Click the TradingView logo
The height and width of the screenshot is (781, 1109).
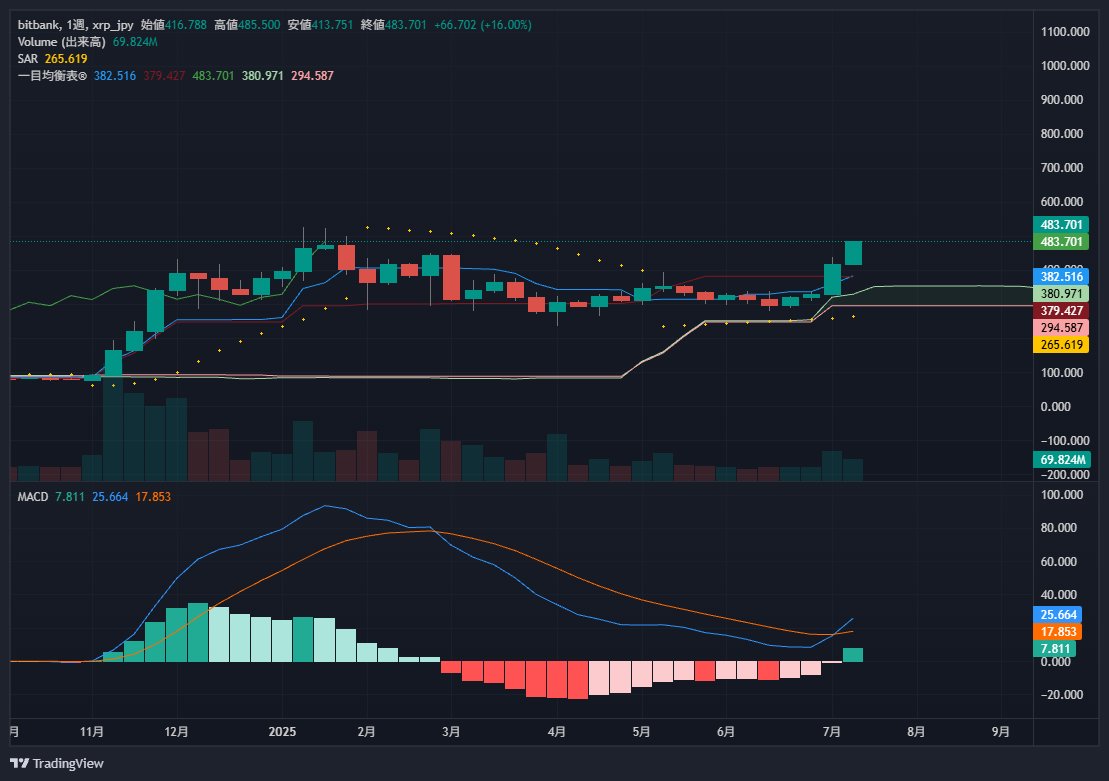point(57,763)
